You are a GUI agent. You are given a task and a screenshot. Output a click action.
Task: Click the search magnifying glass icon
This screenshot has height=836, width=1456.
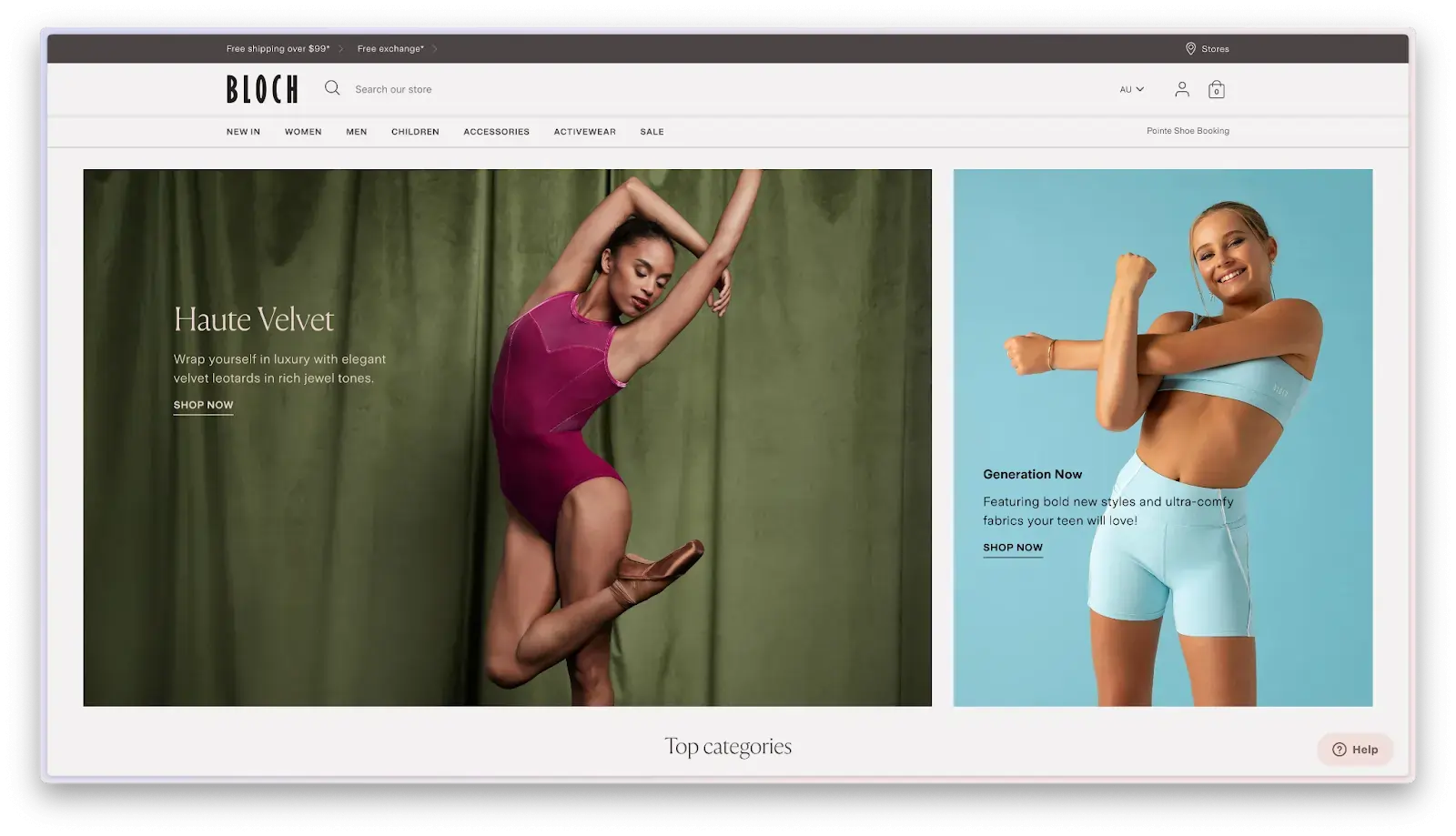coord(332,88)
